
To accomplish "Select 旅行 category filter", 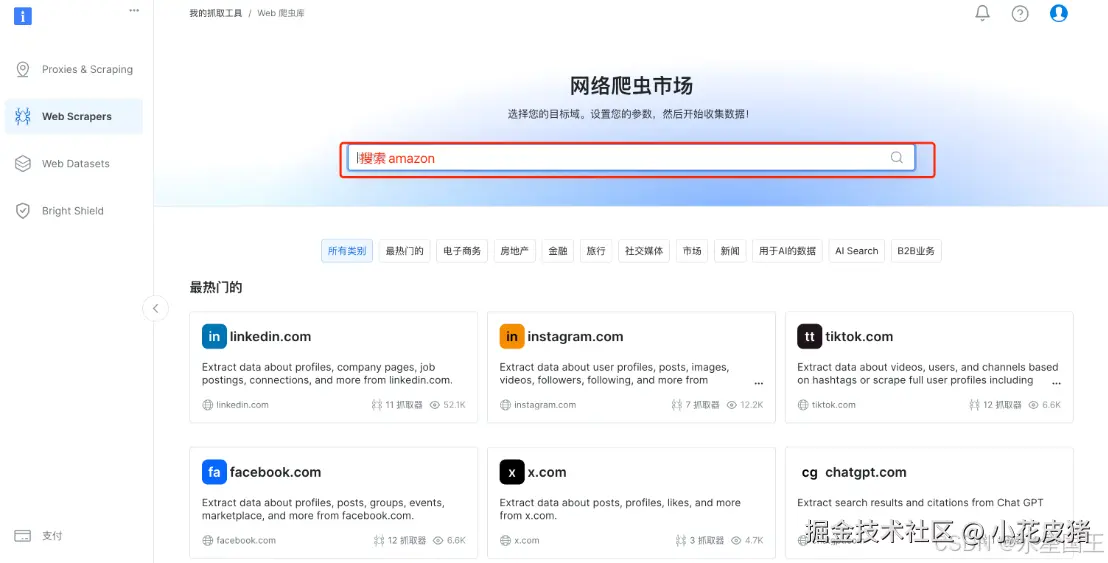I will (596, 251).
